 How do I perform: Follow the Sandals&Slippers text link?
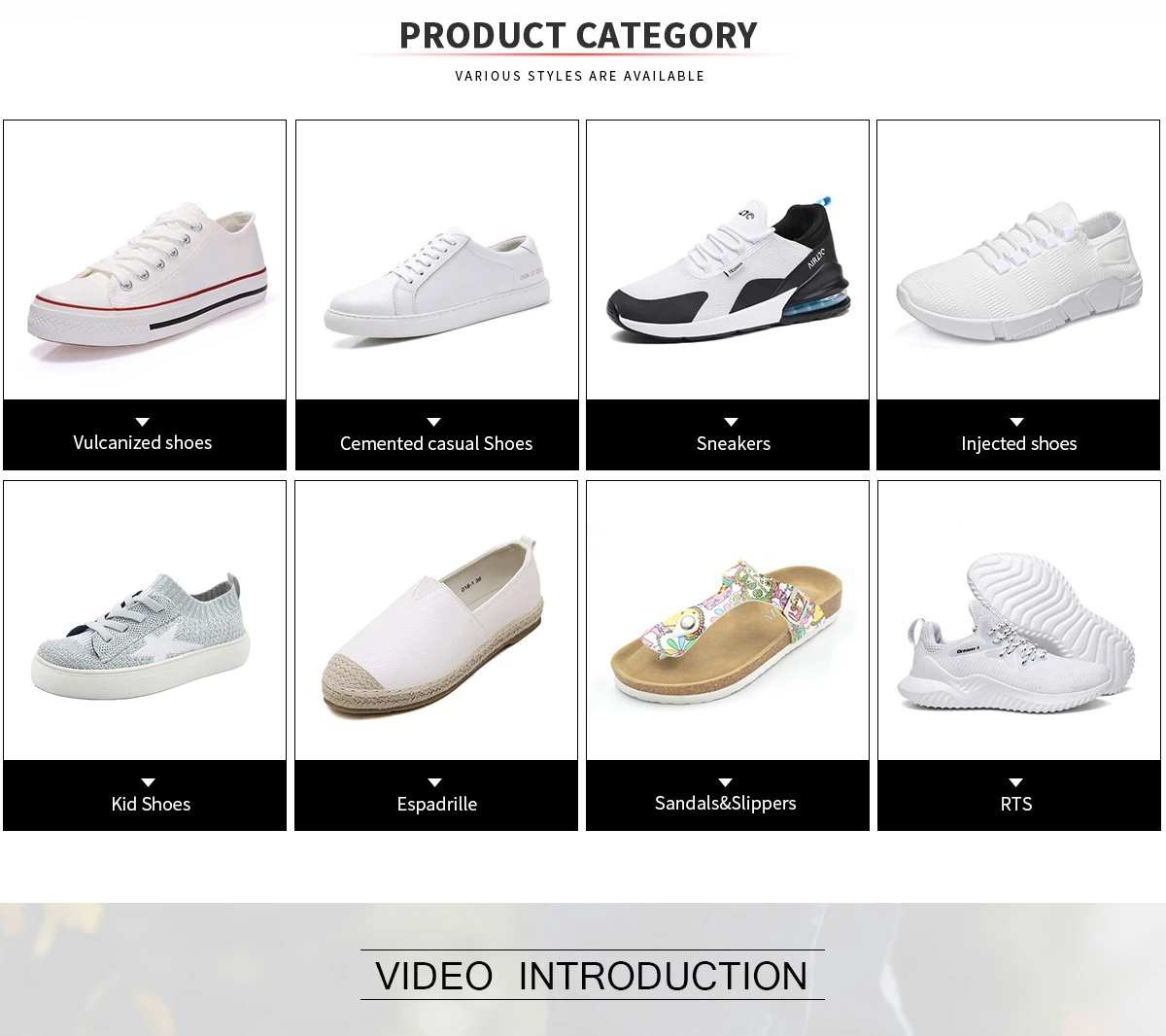pos(726,804)
